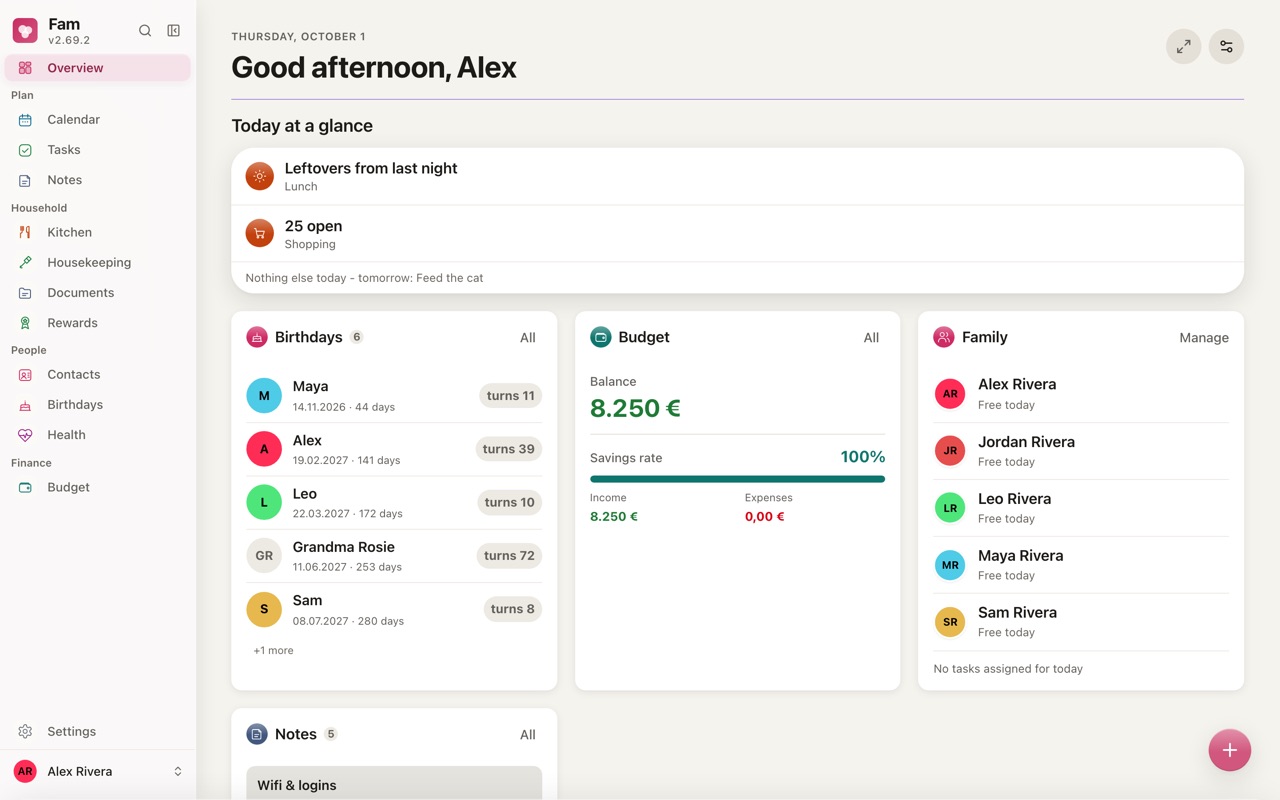1280x800 pixels.
Task: Click the Fam app logo
Action: (25, 31)
